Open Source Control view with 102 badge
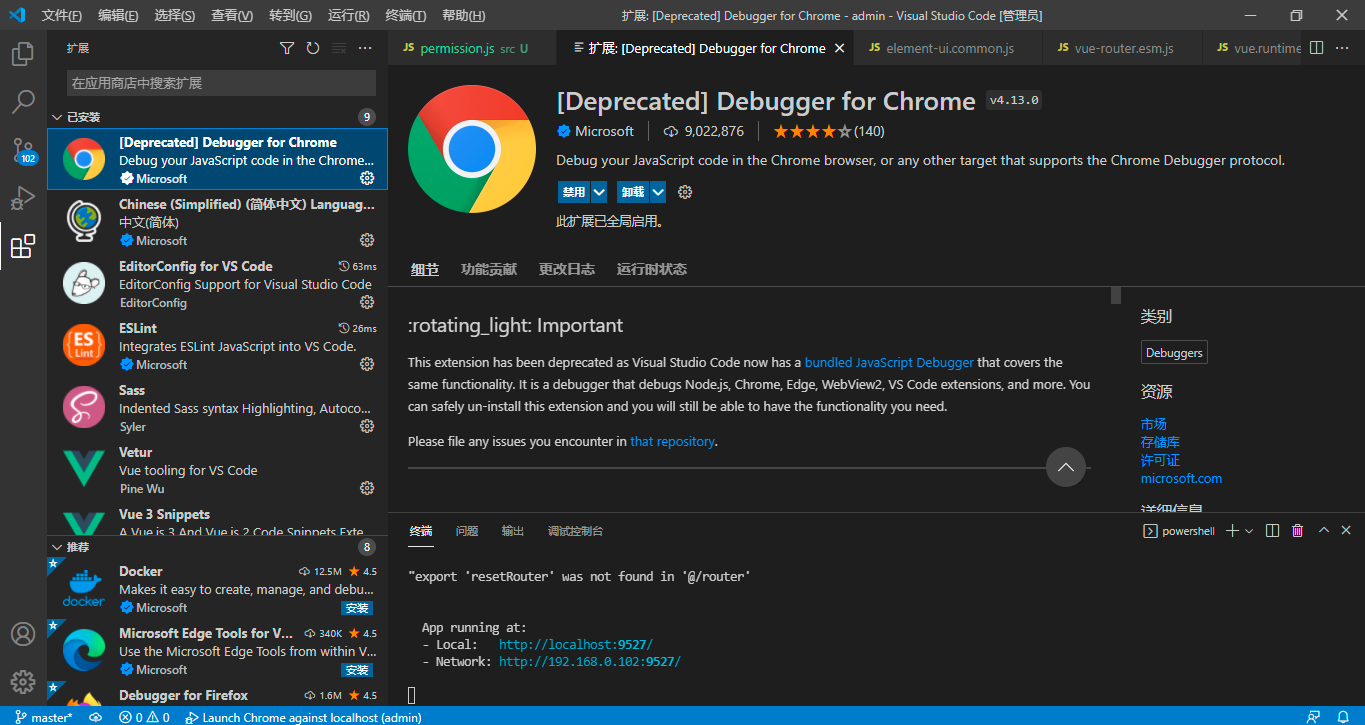Viewport: 1365px width, 725px height. tap(23, 151)
